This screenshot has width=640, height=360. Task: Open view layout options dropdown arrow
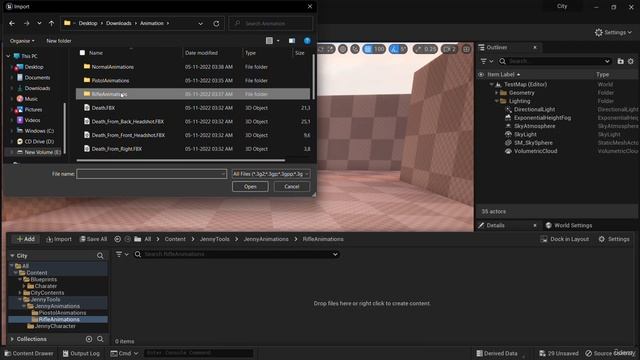278,40
